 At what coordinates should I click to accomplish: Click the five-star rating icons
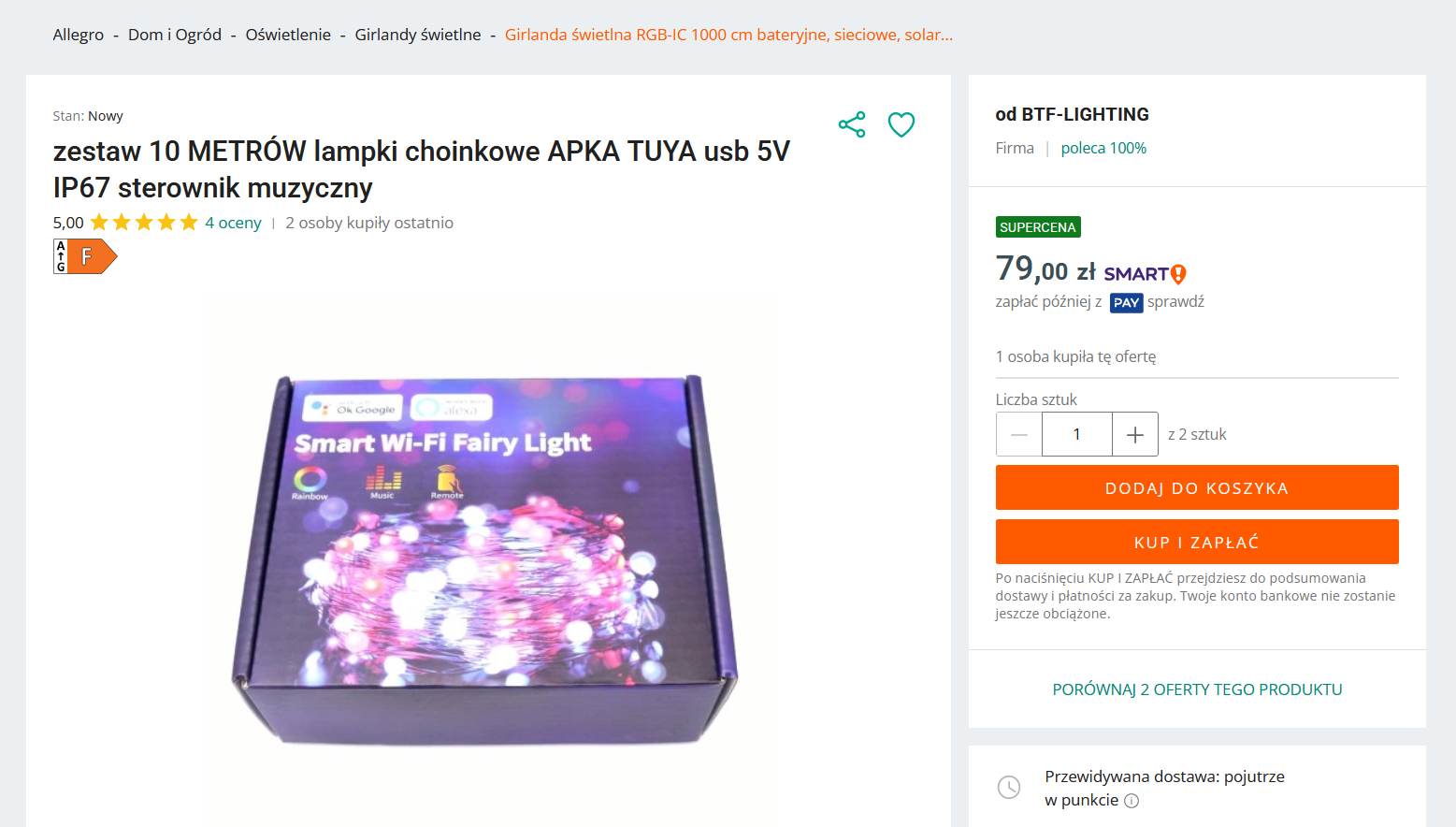[x=144, y=223]
